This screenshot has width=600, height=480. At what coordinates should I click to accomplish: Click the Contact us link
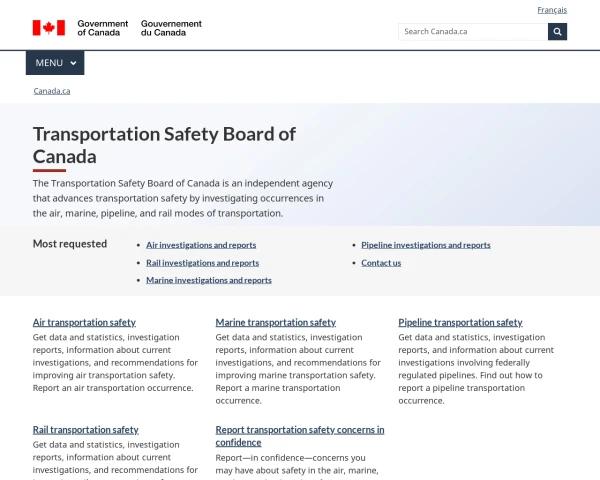381,263
